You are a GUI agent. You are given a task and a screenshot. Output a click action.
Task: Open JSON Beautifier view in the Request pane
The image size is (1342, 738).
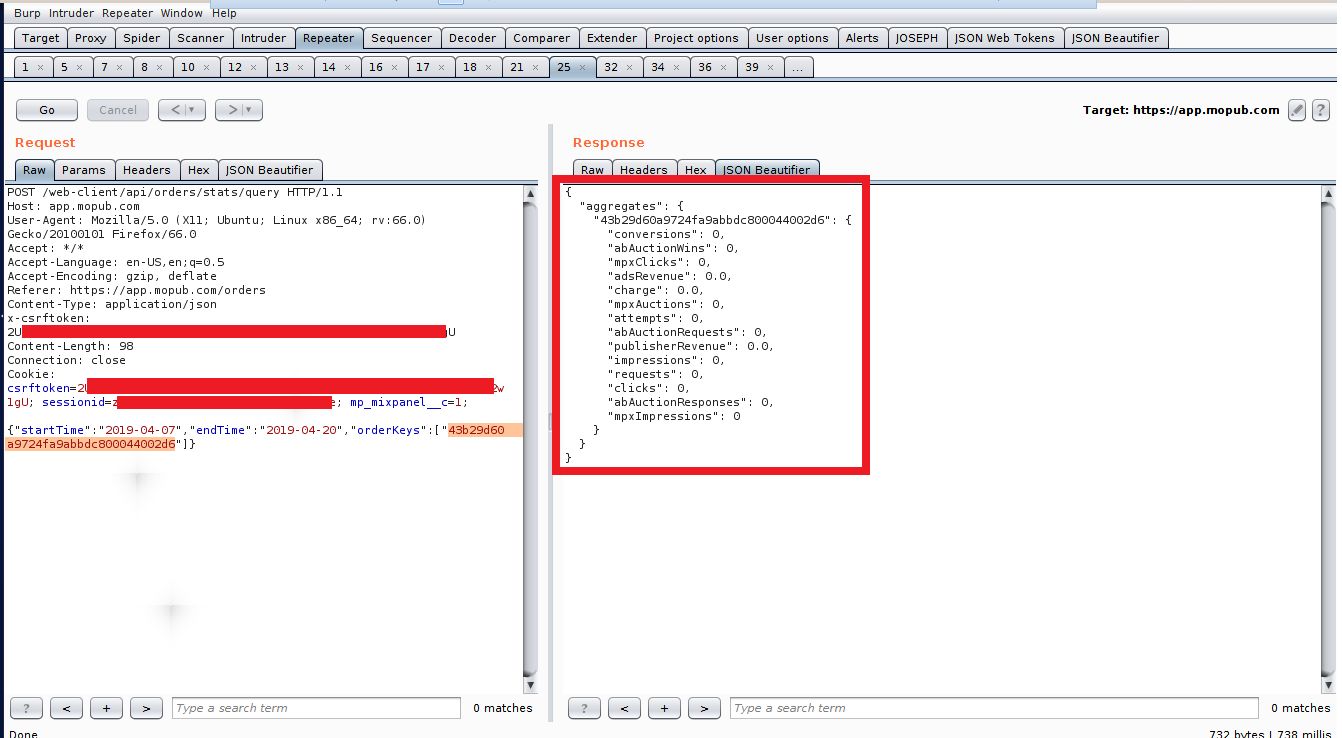tap(270, 170)
